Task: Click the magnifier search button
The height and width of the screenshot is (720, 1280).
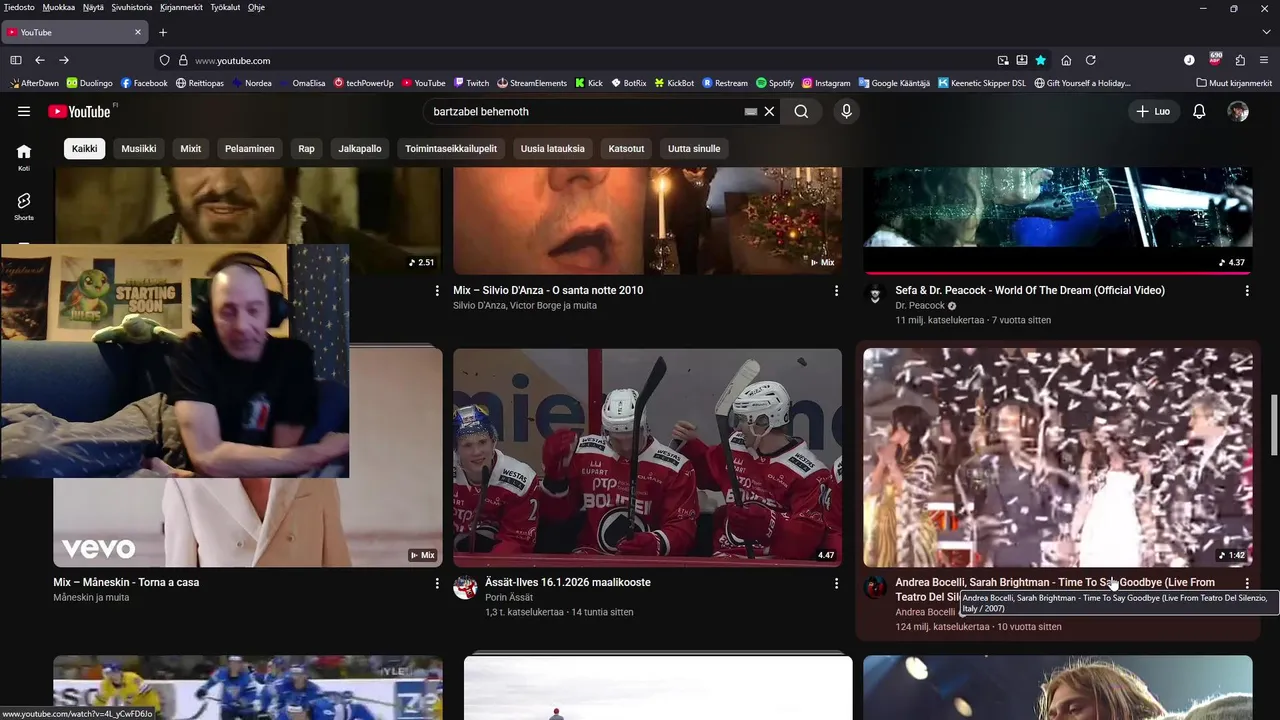Action: click(x=801, y=112)
